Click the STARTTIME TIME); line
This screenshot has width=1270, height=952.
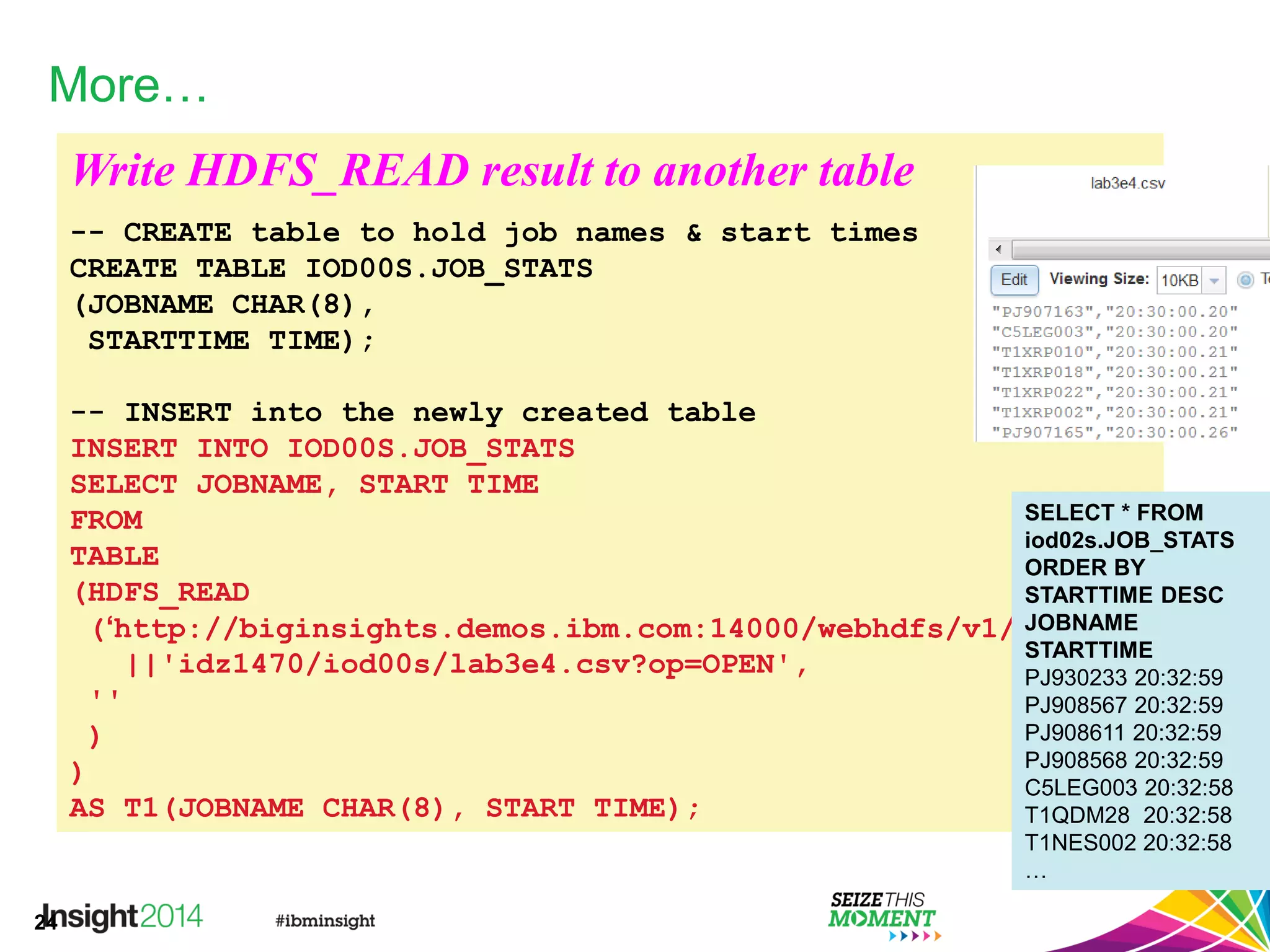[x=231, y=341]
